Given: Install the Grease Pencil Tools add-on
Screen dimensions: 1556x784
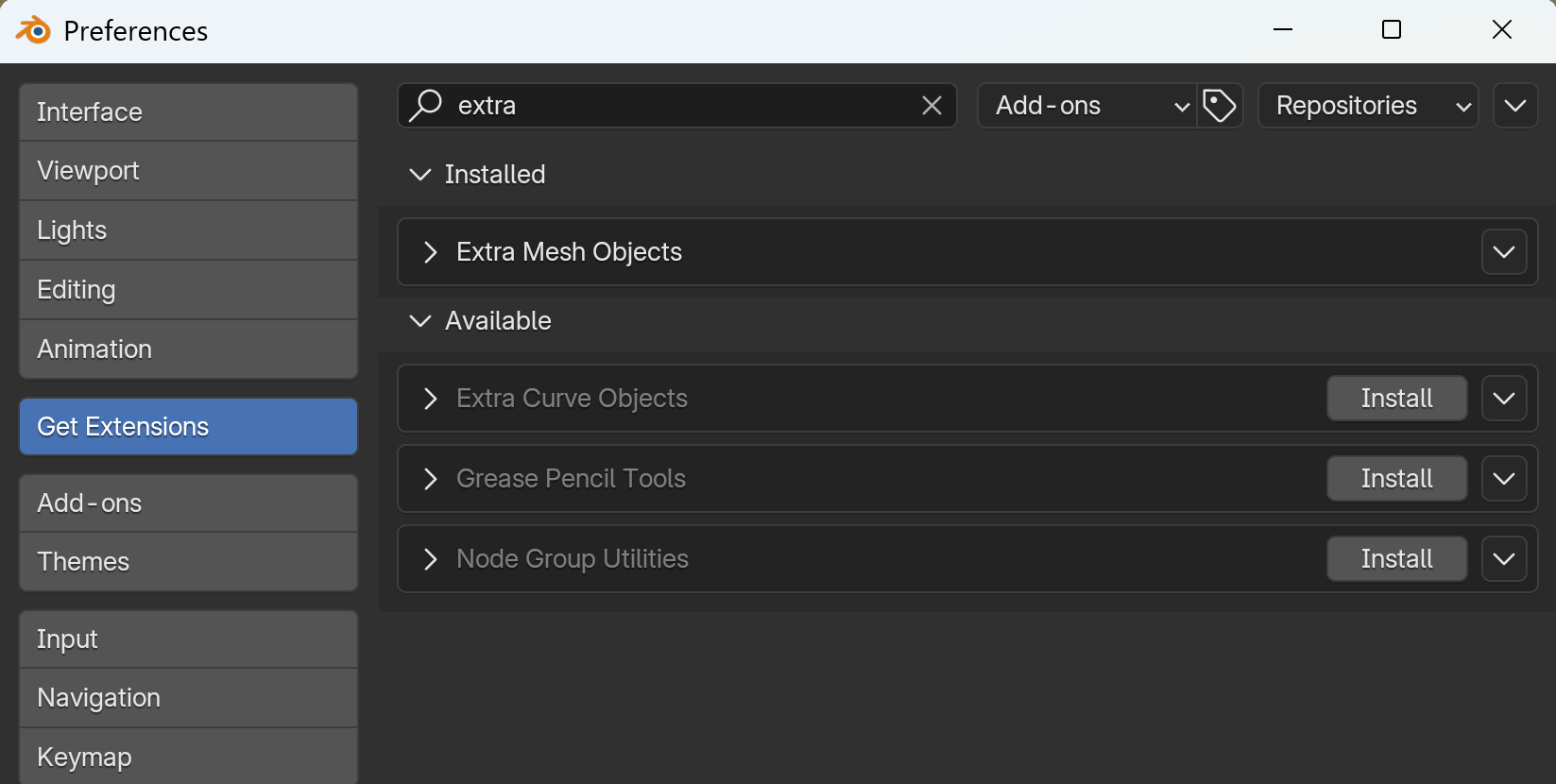Looking at the screenshot, I should click(1396, 479).
